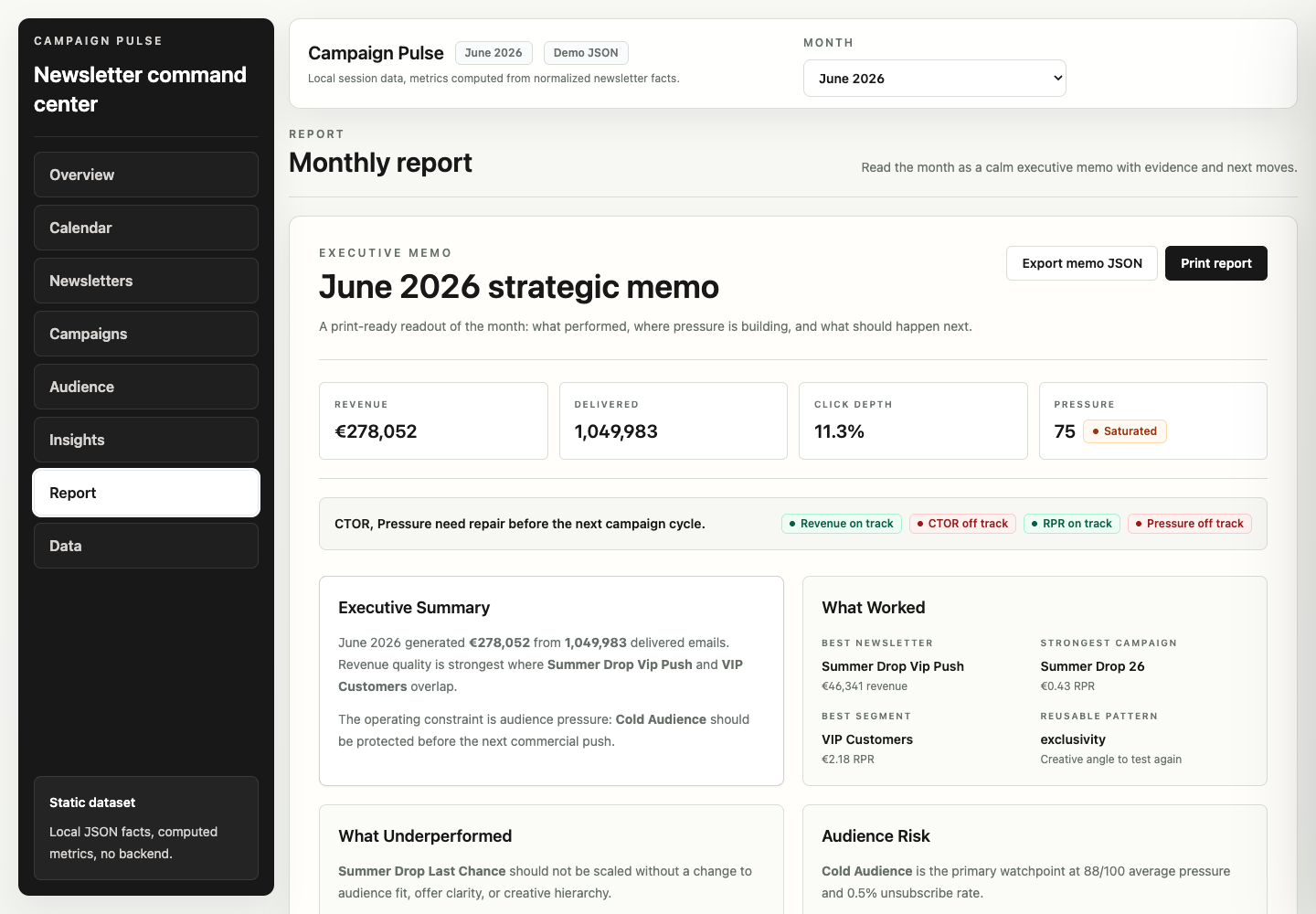Click the Pressure off track chip
The height and width of the screenshot is (914, 1316).
(1189, 524)
